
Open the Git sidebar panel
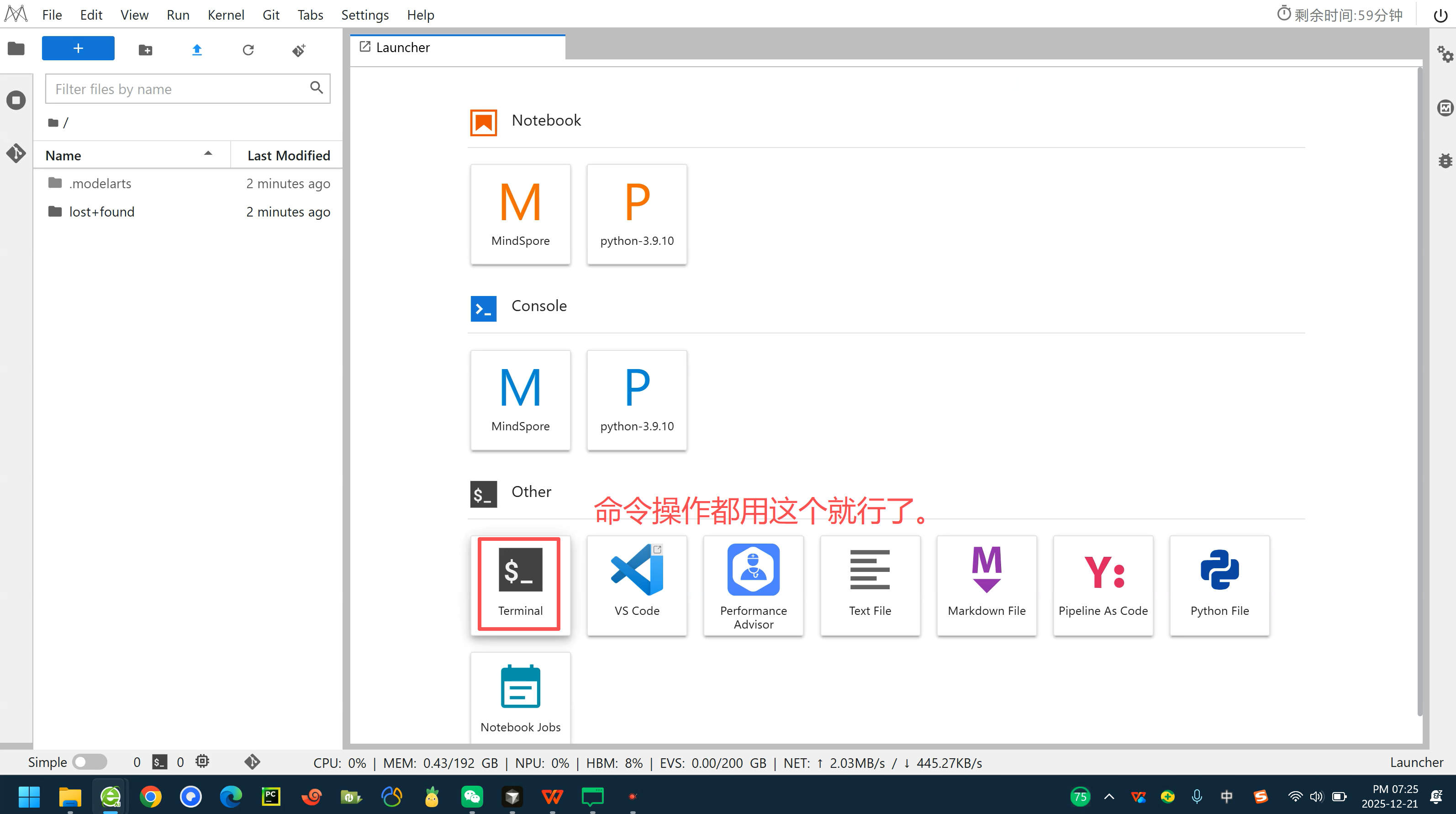(x=16, y=153)
